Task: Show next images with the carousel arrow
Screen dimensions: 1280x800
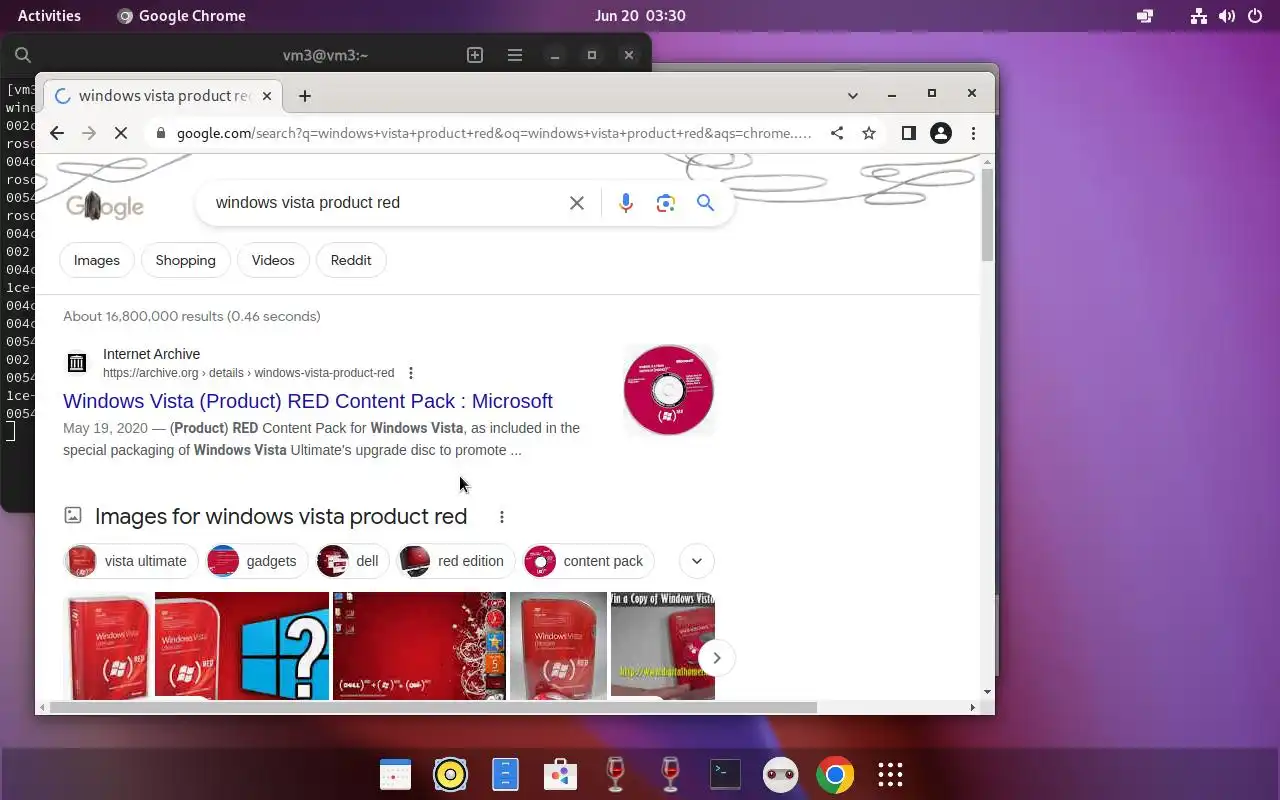Action: click(x=717, y=658)
